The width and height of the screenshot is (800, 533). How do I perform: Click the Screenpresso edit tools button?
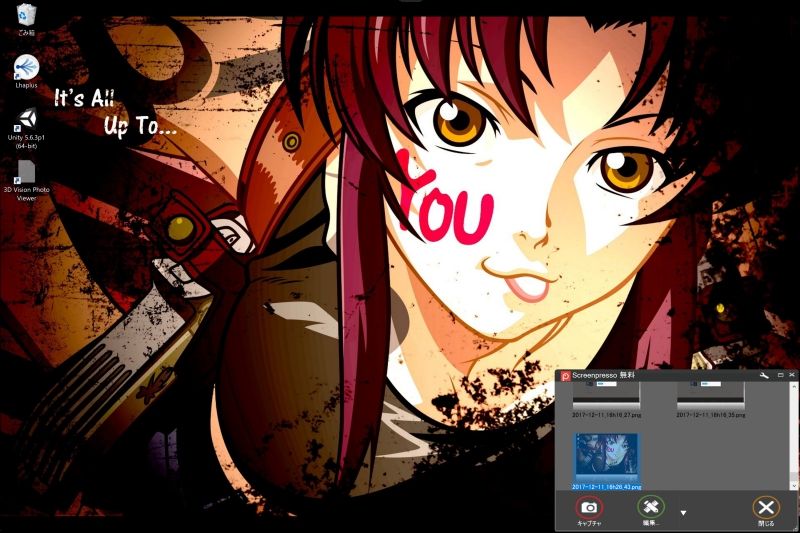[651, 507]
